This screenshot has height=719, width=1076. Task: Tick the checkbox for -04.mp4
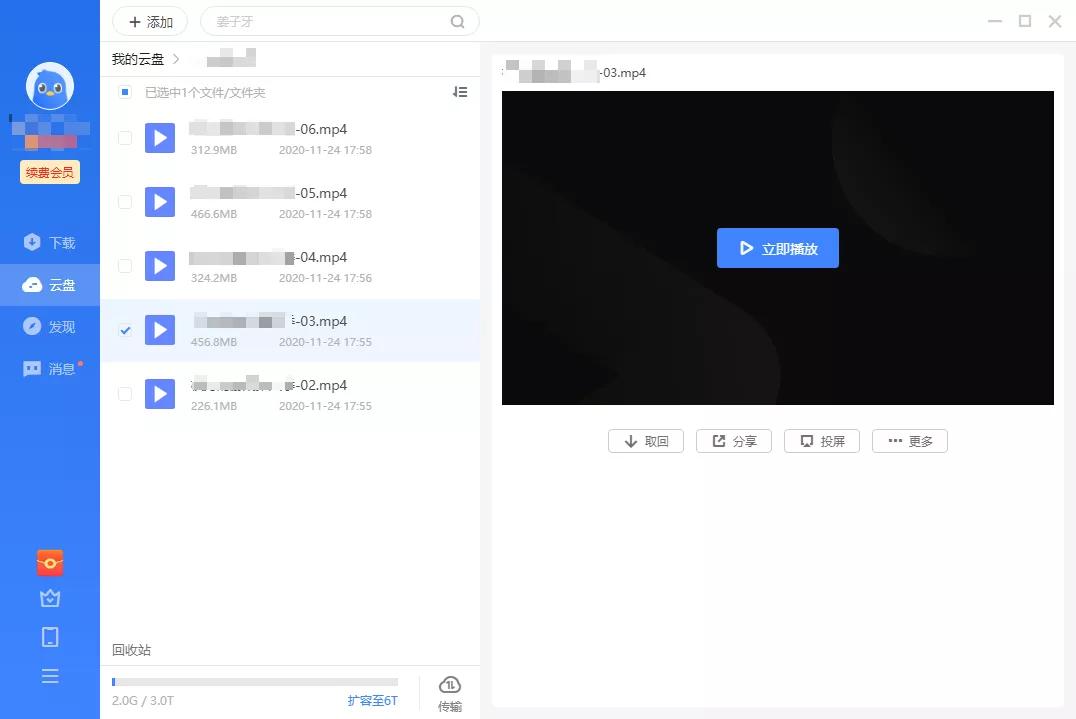(125, 266)
